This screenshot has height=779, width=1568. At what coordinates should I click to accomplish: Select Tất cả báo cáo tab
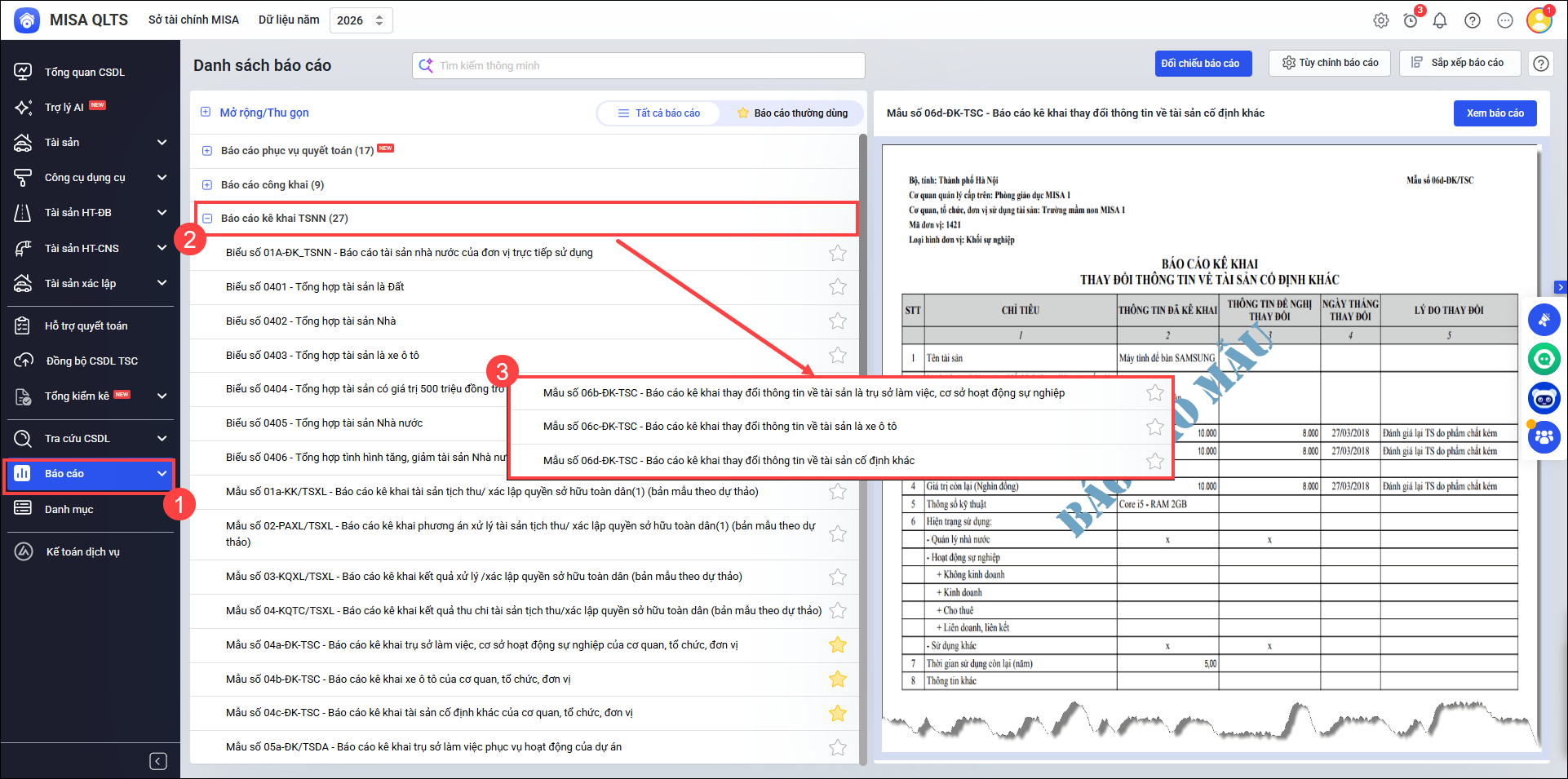(659, 113)
